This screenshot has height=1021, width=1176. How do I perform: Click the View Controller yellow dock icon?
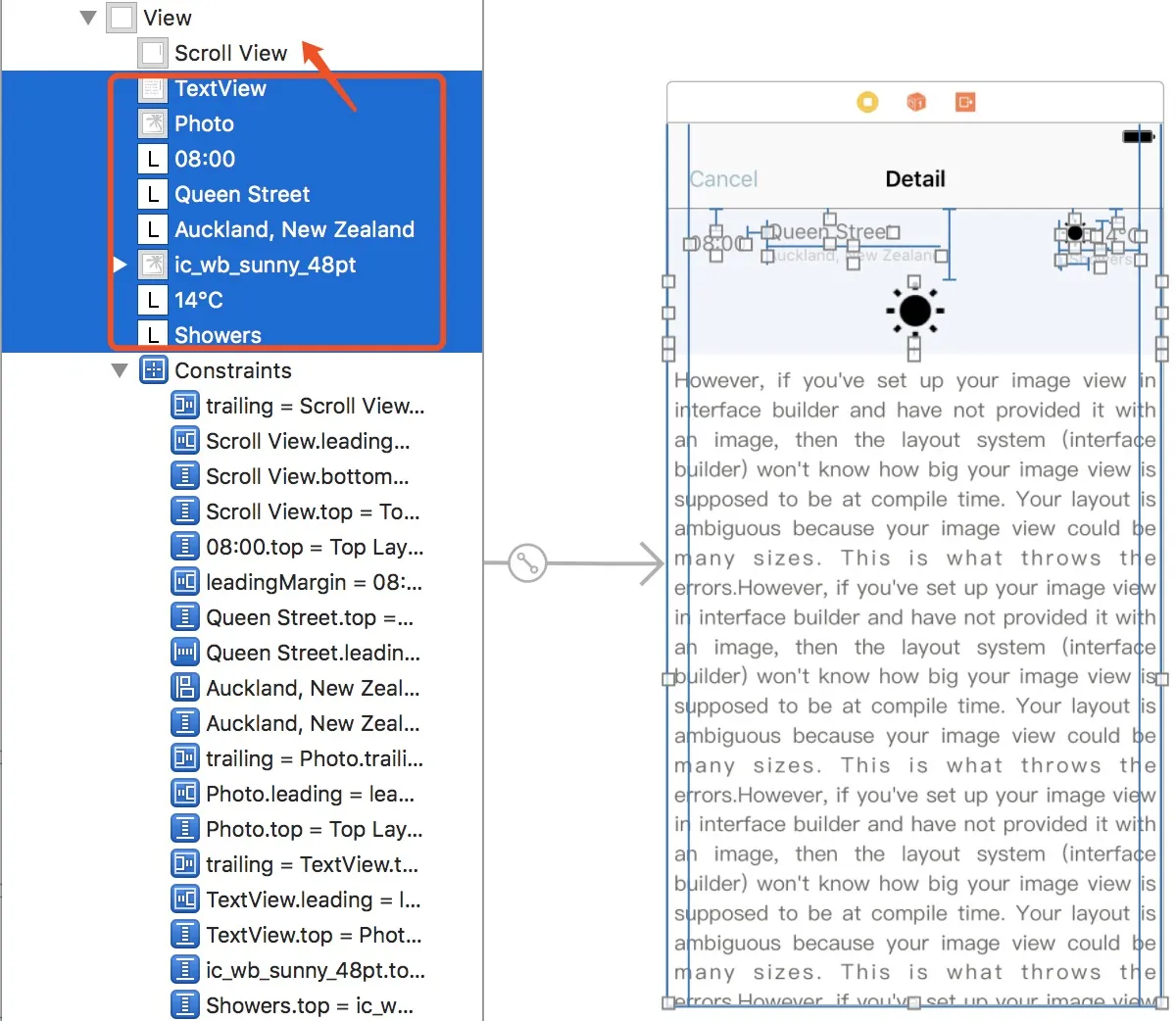pyautogui.click(x=867, y=102)
